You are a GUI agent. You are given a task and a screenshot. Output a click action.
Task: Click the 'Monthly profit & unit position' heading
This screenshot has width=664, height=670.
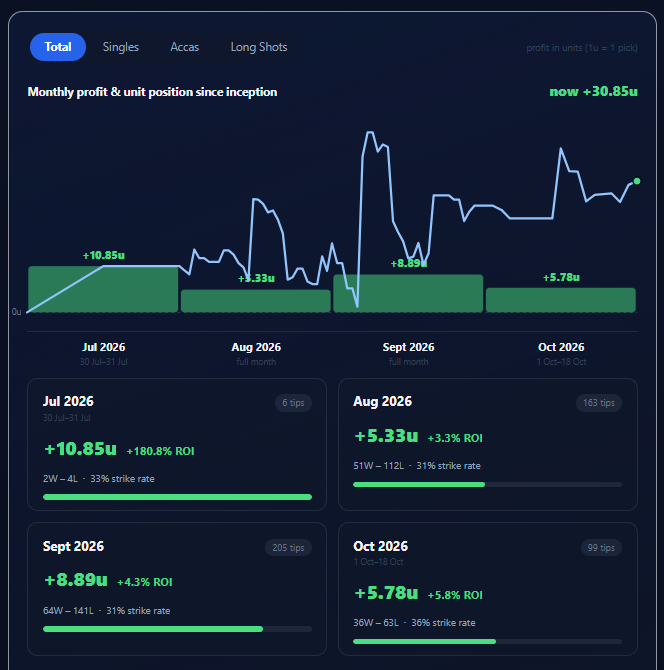[x=153, y=92]
